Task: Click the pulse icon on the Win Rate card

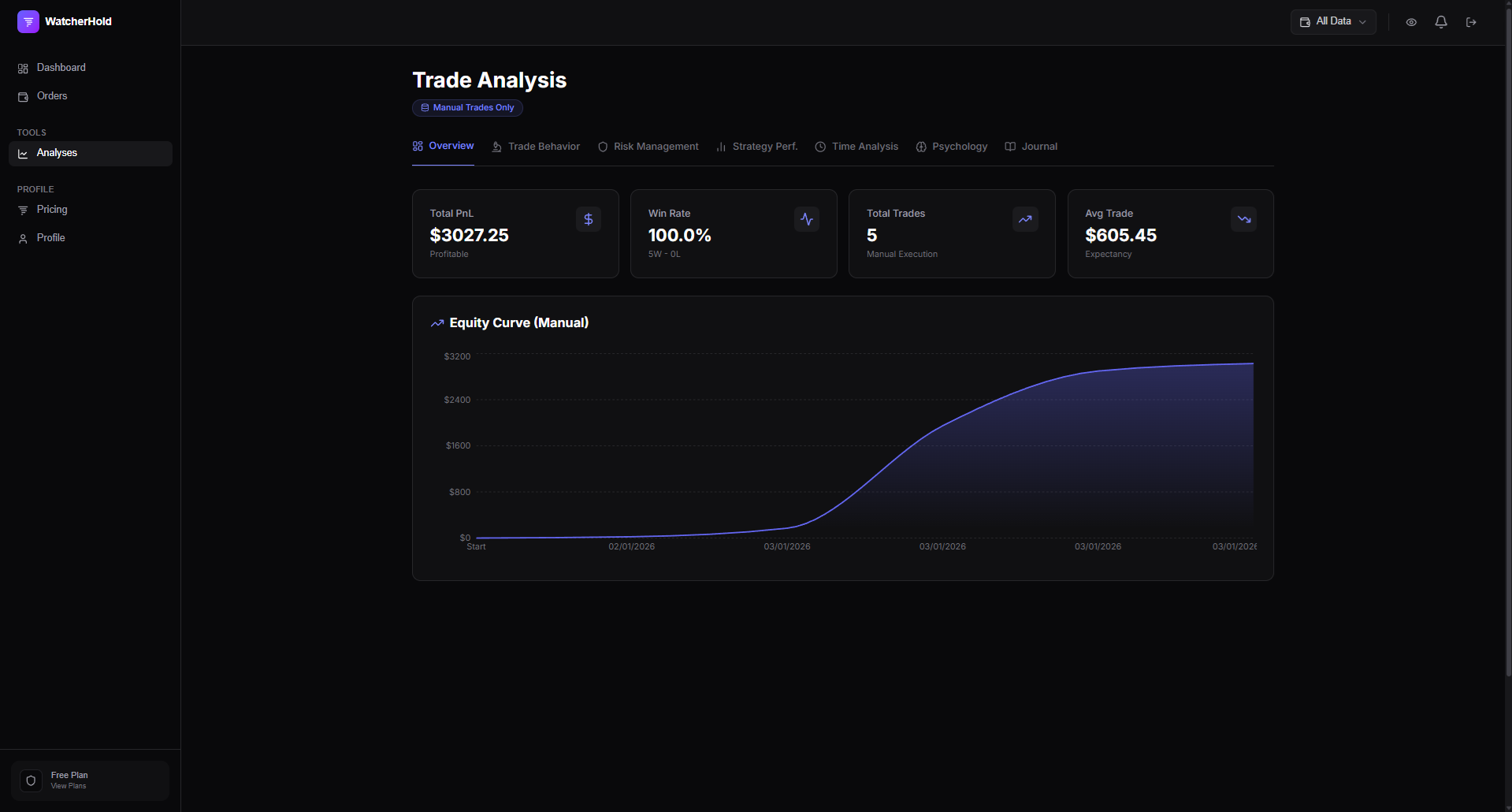Action: 806,219
